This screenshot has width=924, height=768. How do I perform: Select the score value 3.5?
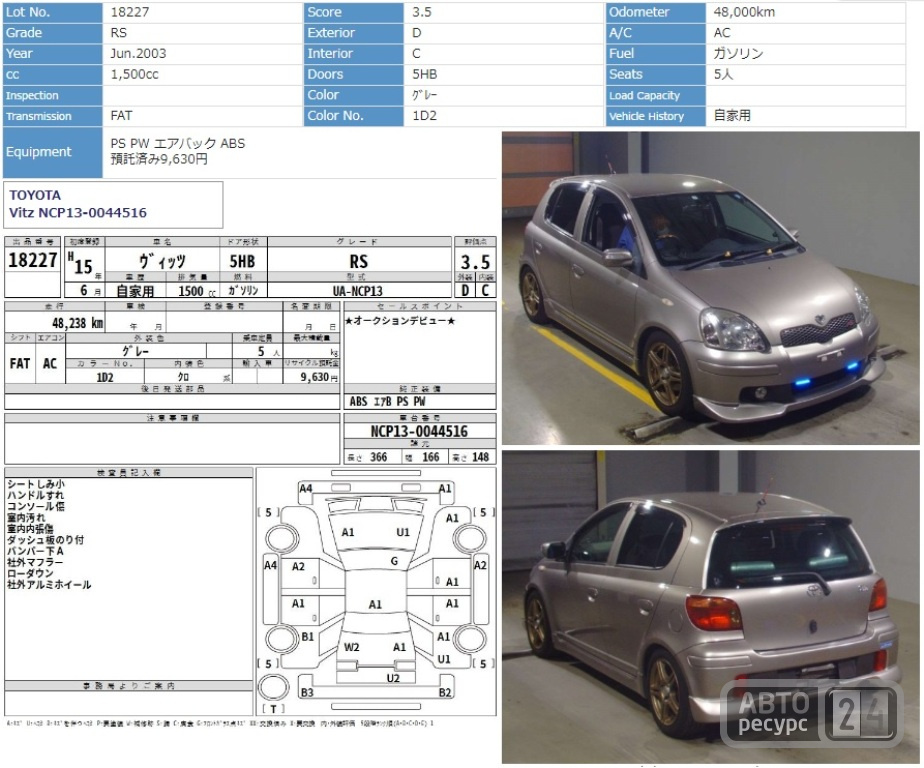[x=421, y=12]
